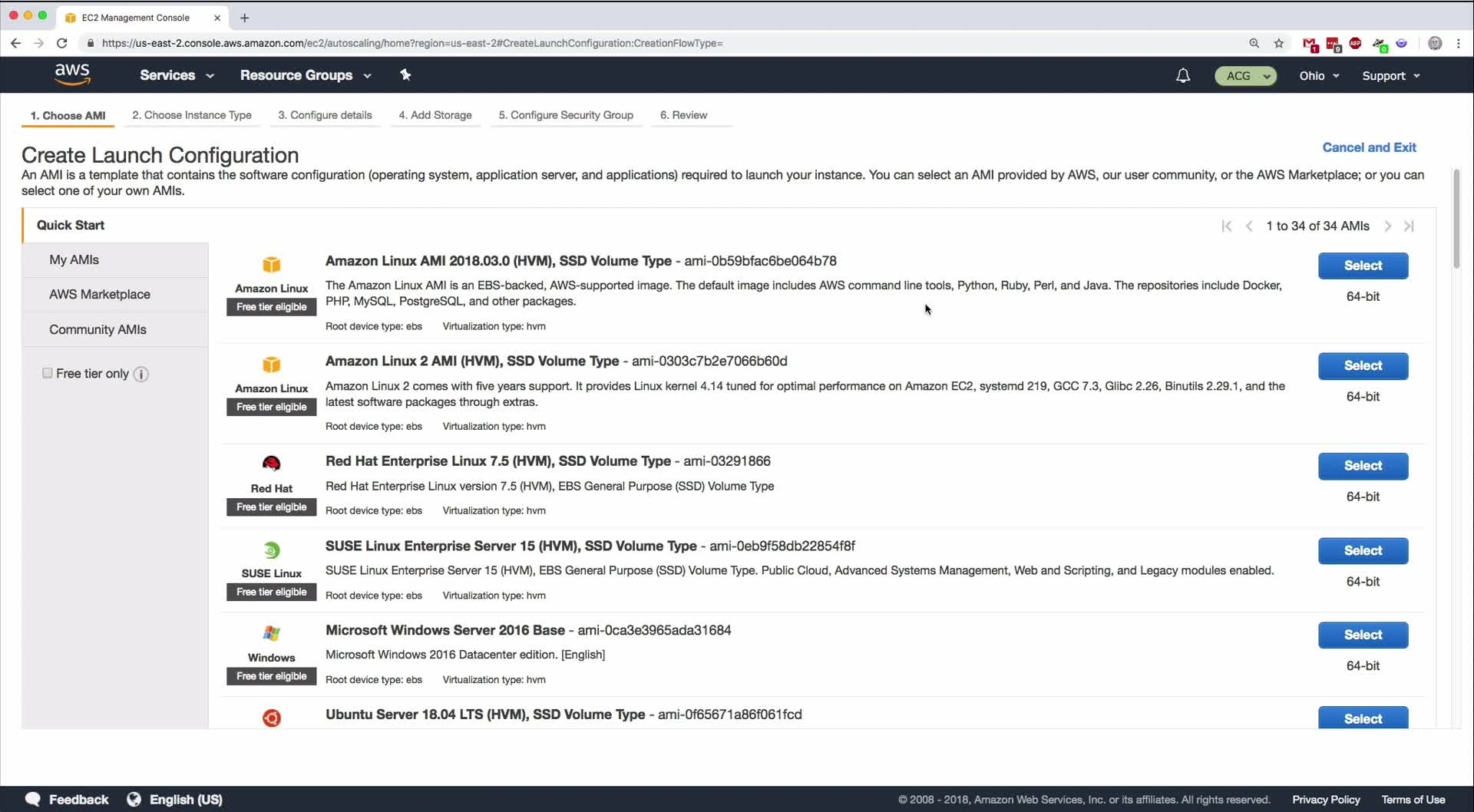Go to step 4 Add Storage
Image resolution: width=1474 pixels, height=812 pixels.
[x=435, y=115]
